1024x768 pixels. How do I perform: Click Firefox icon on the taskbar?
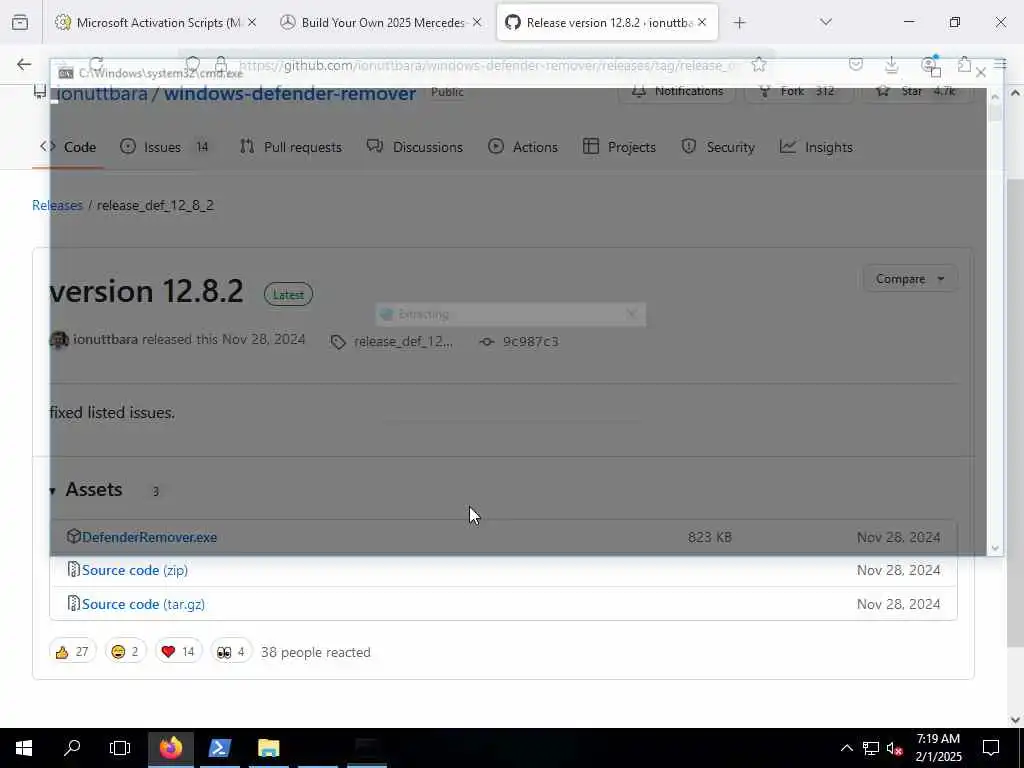(x=171, y=748)
